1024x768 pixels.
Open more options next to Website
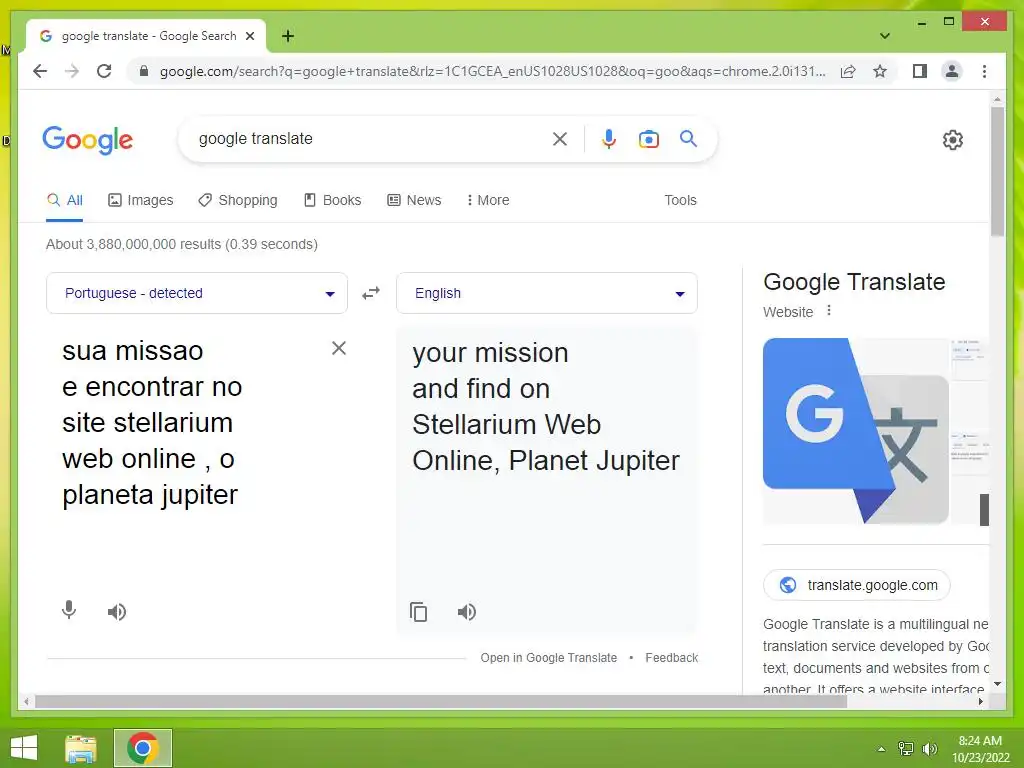[x=829, y=310]
